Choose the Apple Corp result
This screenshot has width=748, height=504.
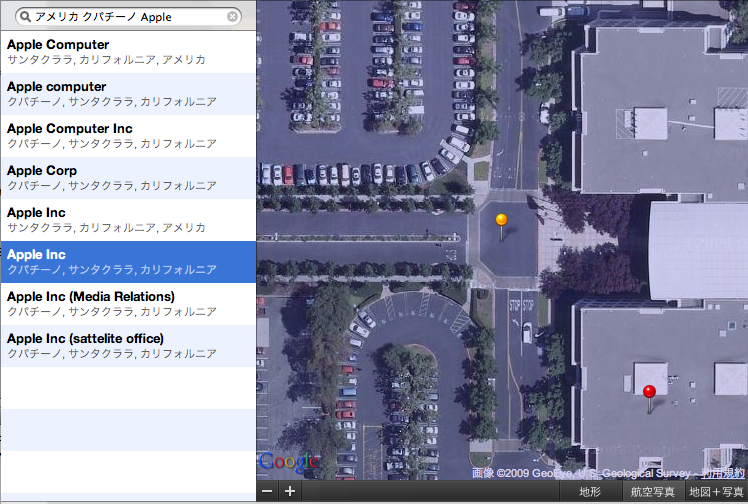128,178
